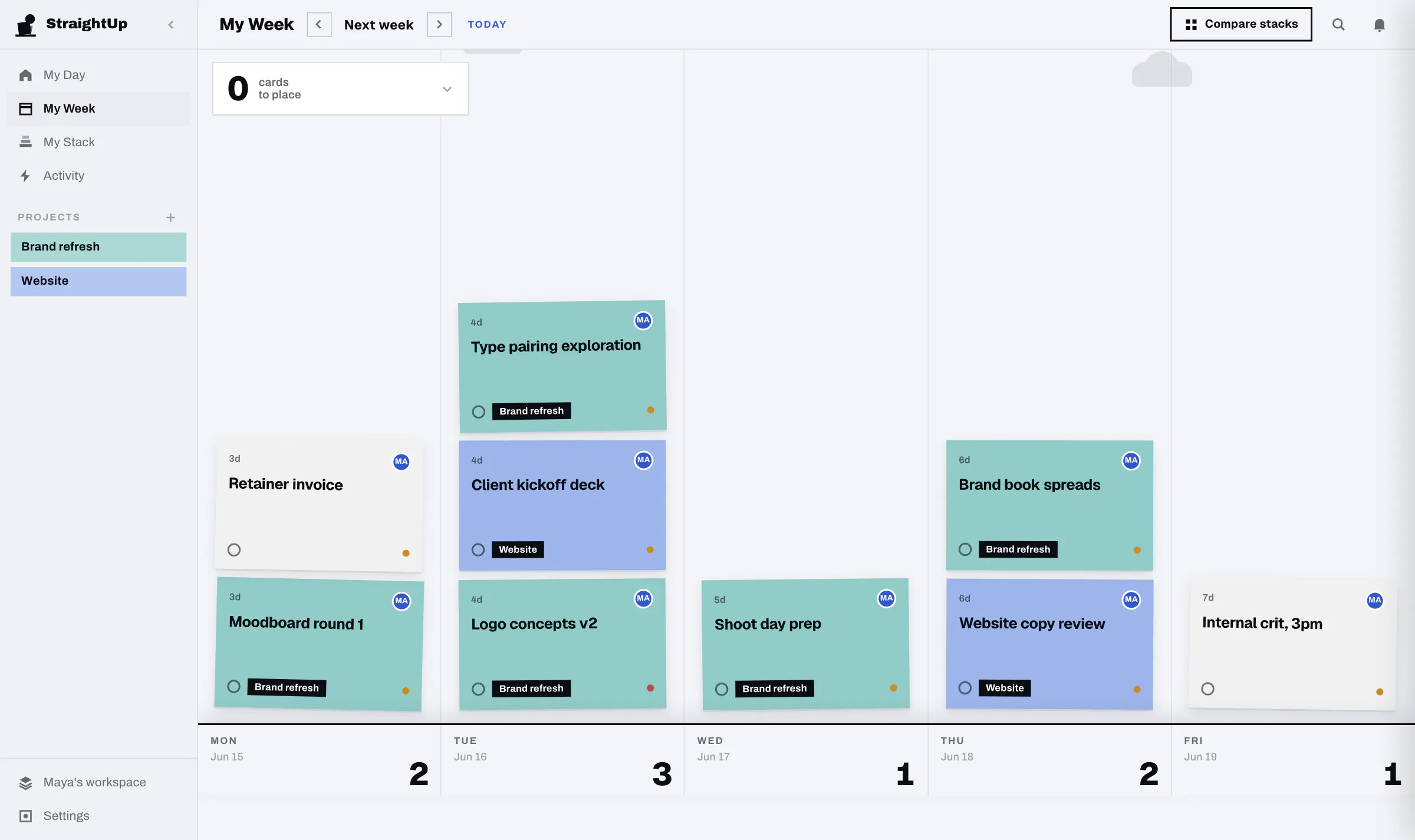The image size is (1415, 840).
Task: Open notifications bell
Action: 1379,25
